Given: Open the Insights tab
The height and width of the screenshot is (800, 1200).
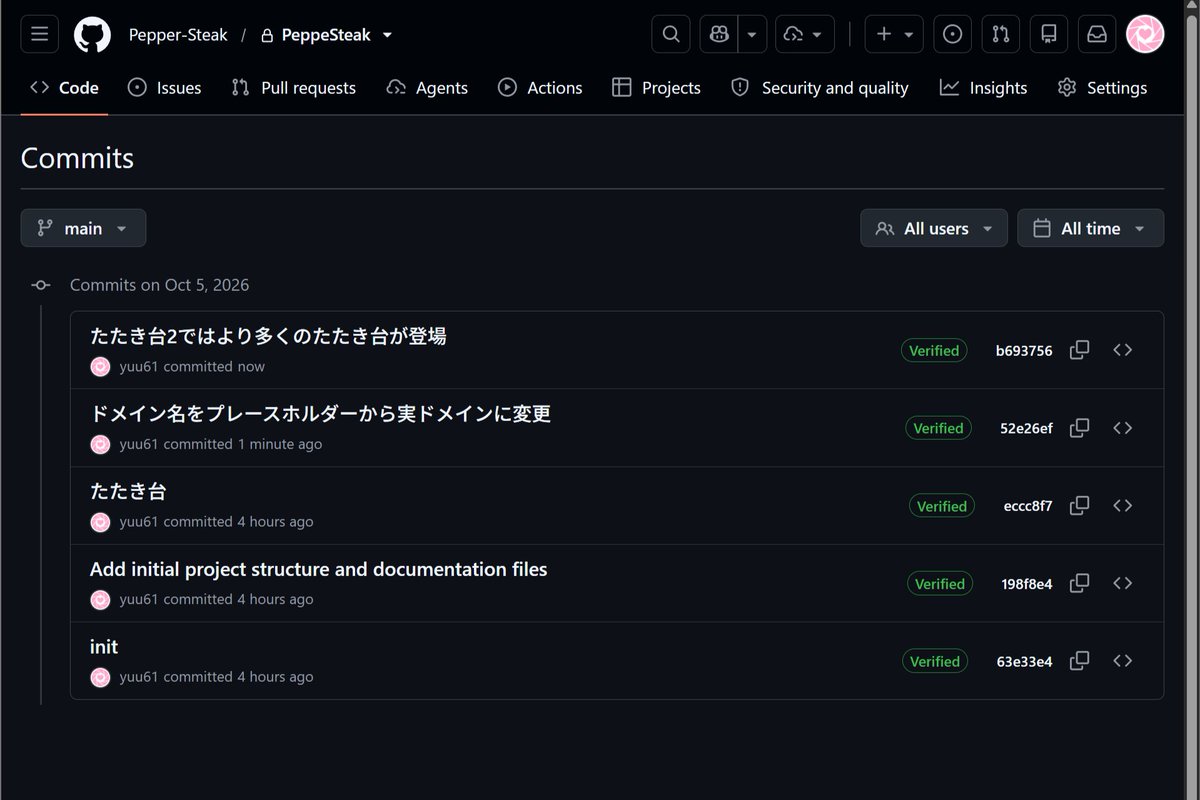Looking at the screenshot, I should click(x=984, y=88).
